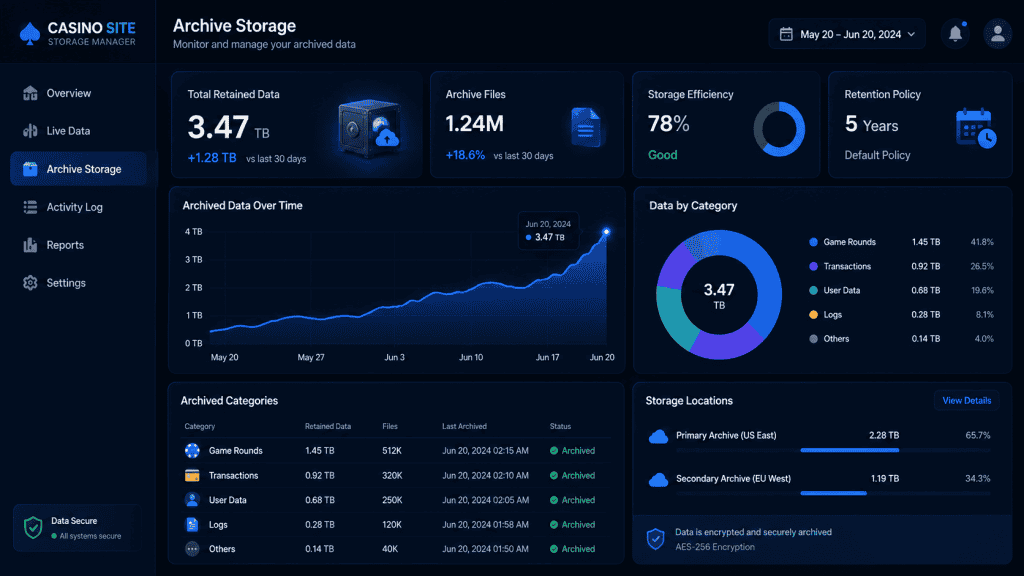Click the Primary Archive cloud icon
The width and height of the screenshot is (1024, 576).
pos(658,436)
